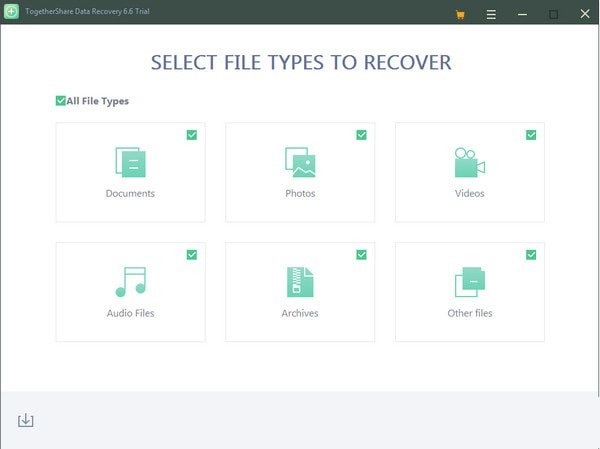Click the All File Types label
Screen dimensions: 600x449
click(x=98, y=101)
